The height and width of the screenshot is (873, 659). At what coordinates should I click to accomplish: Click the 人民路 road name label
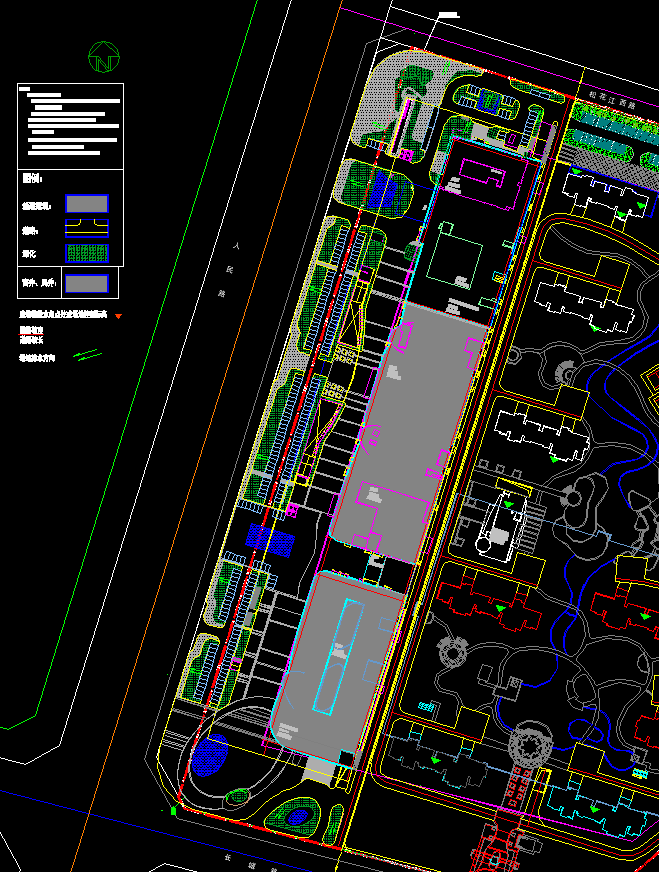(229, 268)
